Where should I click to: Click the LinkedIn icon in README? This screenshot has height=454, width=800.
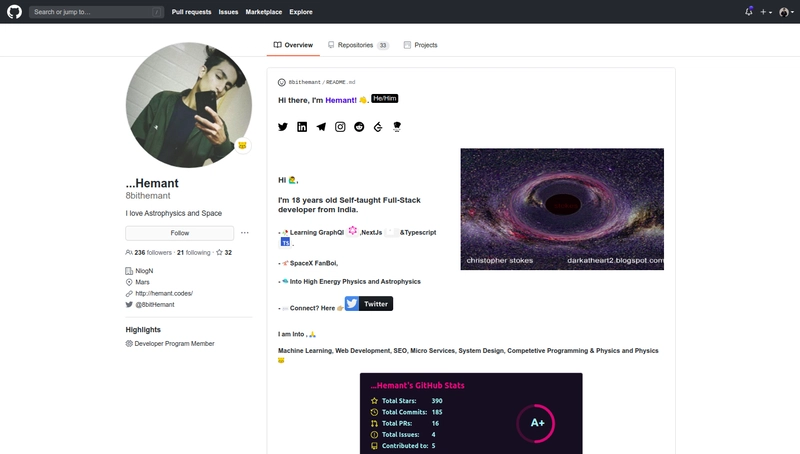(x=302, y=127)
